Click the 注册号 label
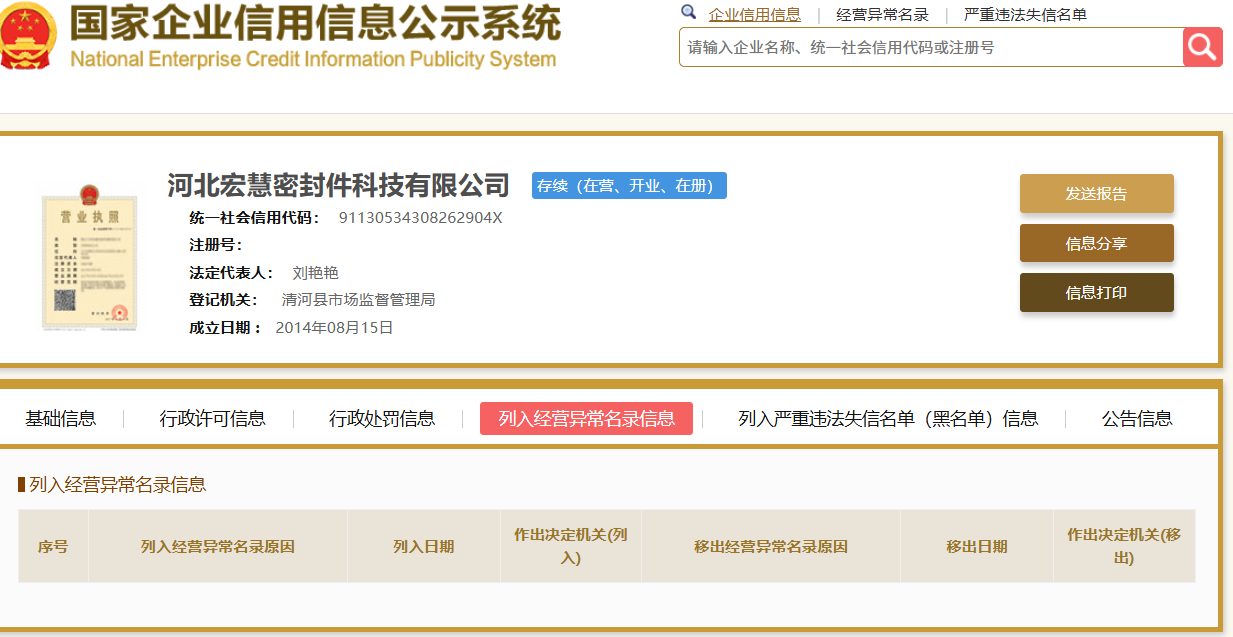Viewport: 1233px width, 637px height. point(216,245)
